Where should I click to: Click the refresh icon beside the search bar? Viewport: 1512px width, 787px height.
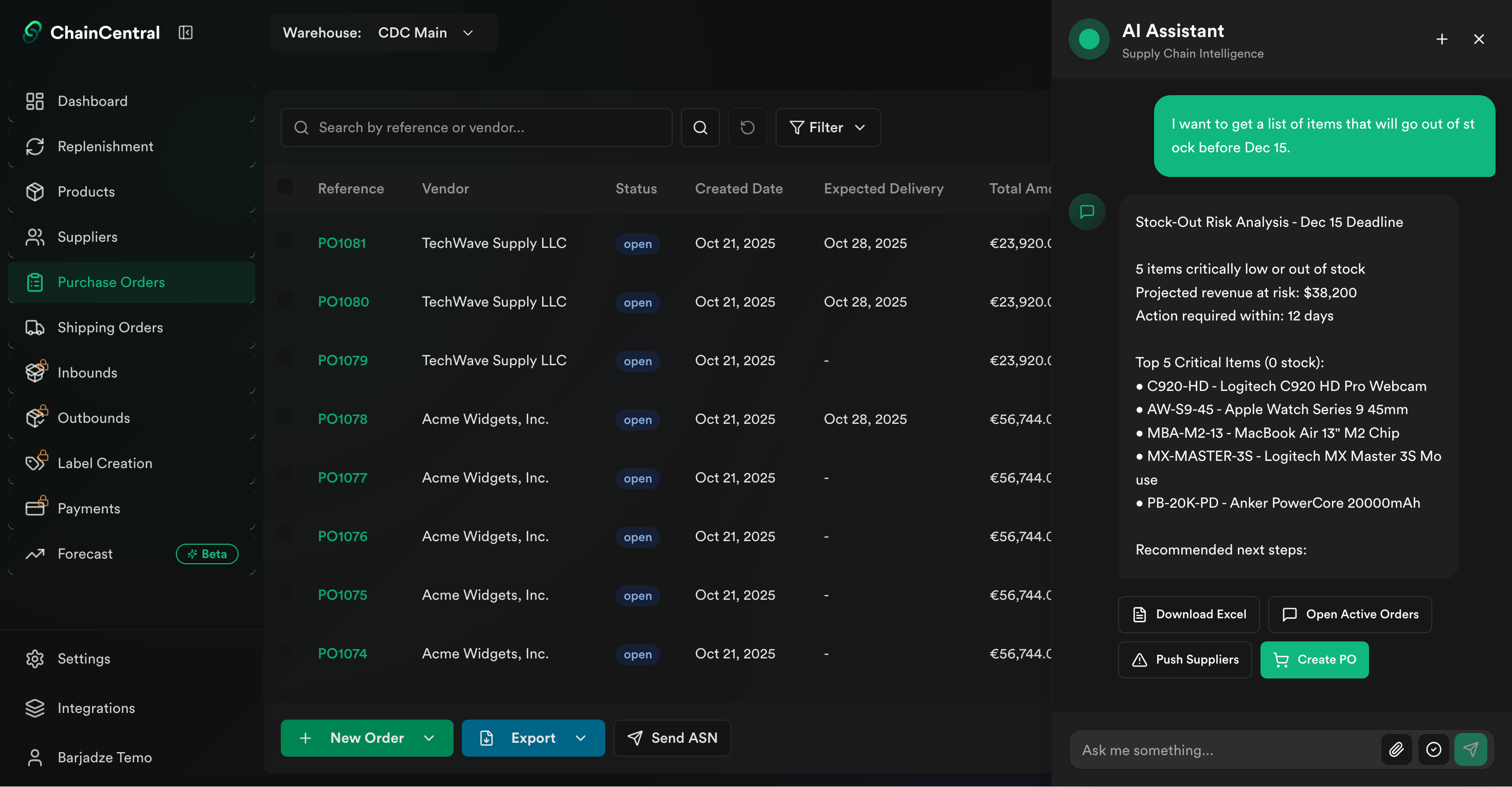click(x=747, y=128)
